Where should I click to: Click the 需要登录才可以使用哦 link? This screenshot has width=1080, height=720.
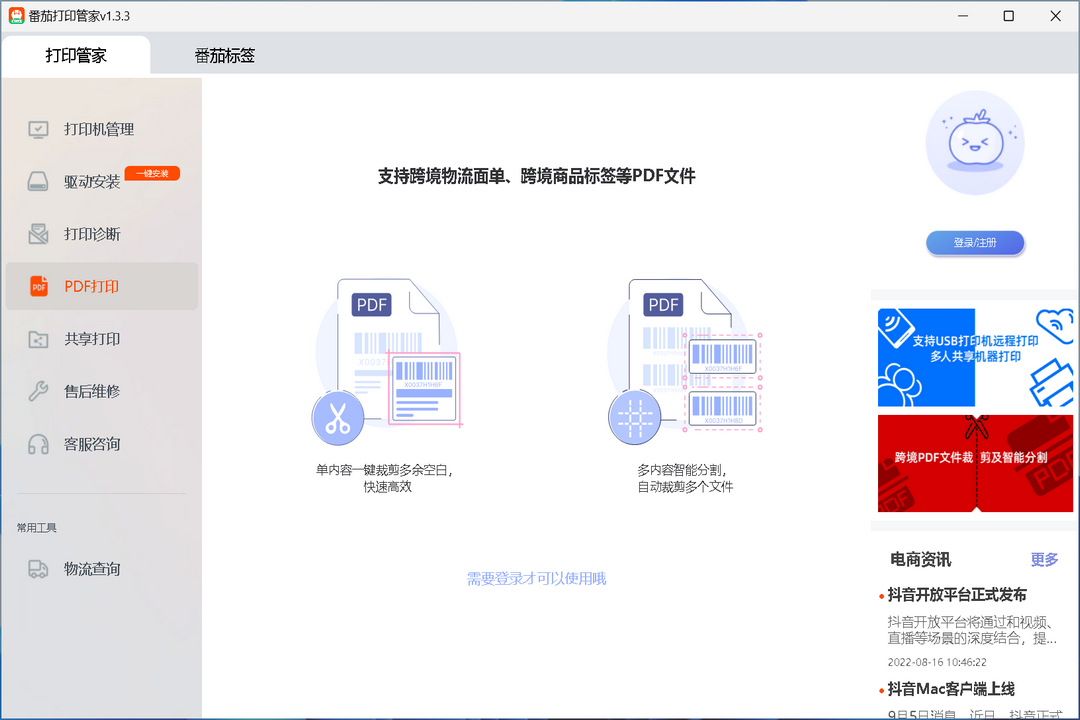[x=536, y=579]
